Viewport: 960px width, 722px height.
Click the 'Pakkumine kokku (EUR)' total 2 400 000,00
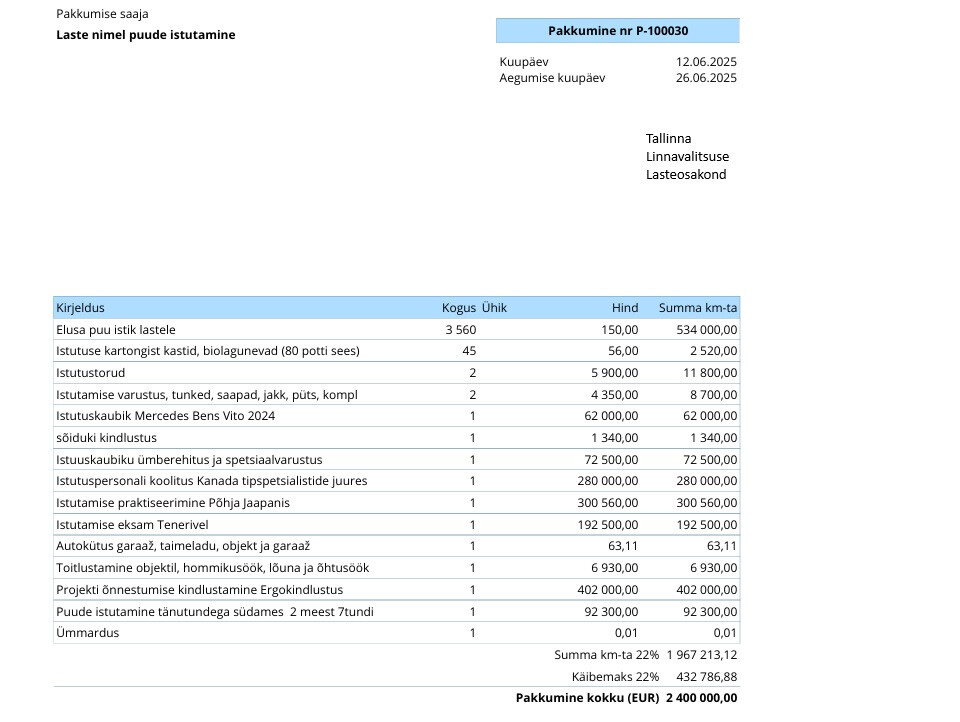(x=701, y=698)
